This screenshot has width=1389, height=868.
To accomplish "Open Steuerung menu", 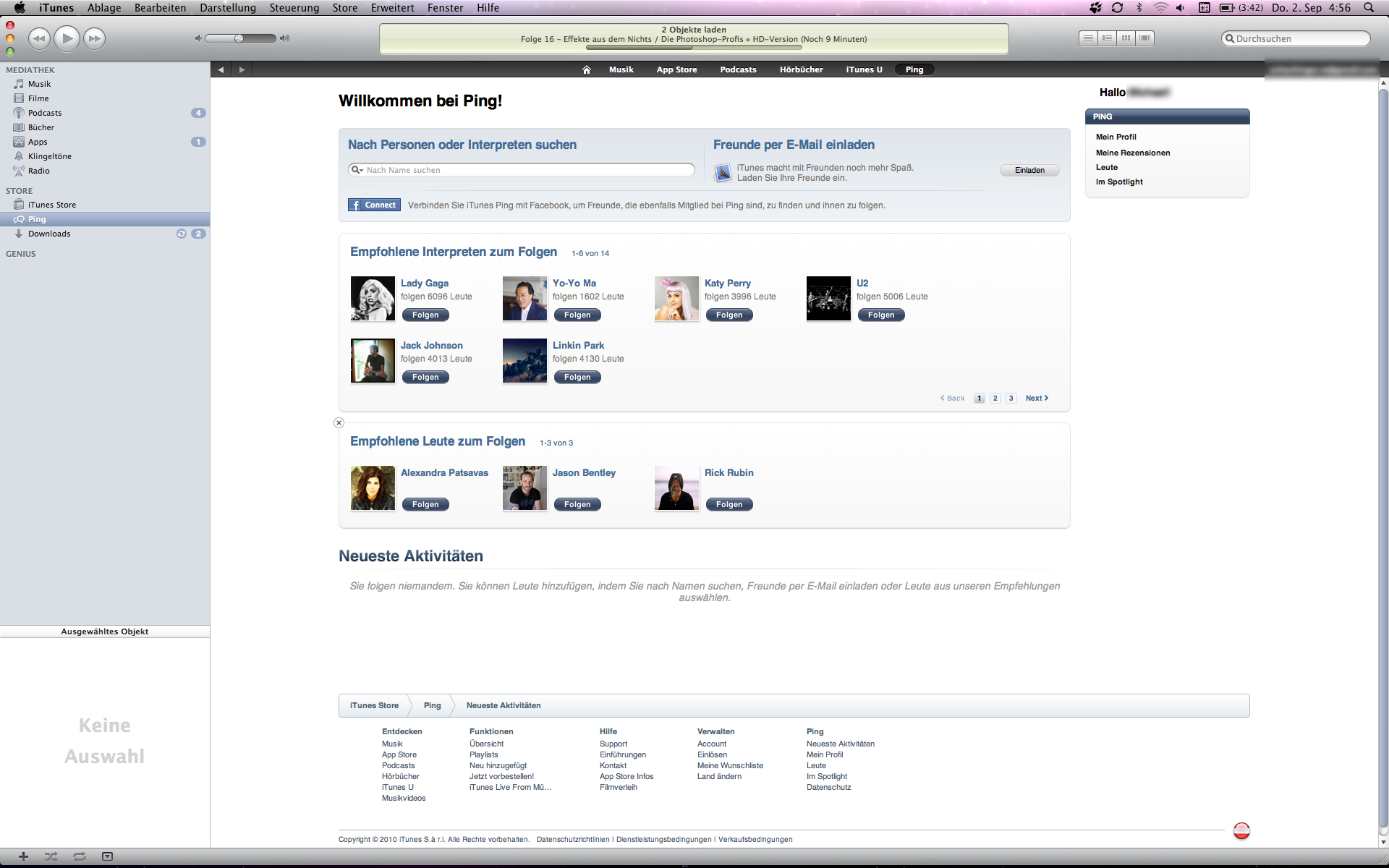I will pyautogui.click(x=294, y=8).
